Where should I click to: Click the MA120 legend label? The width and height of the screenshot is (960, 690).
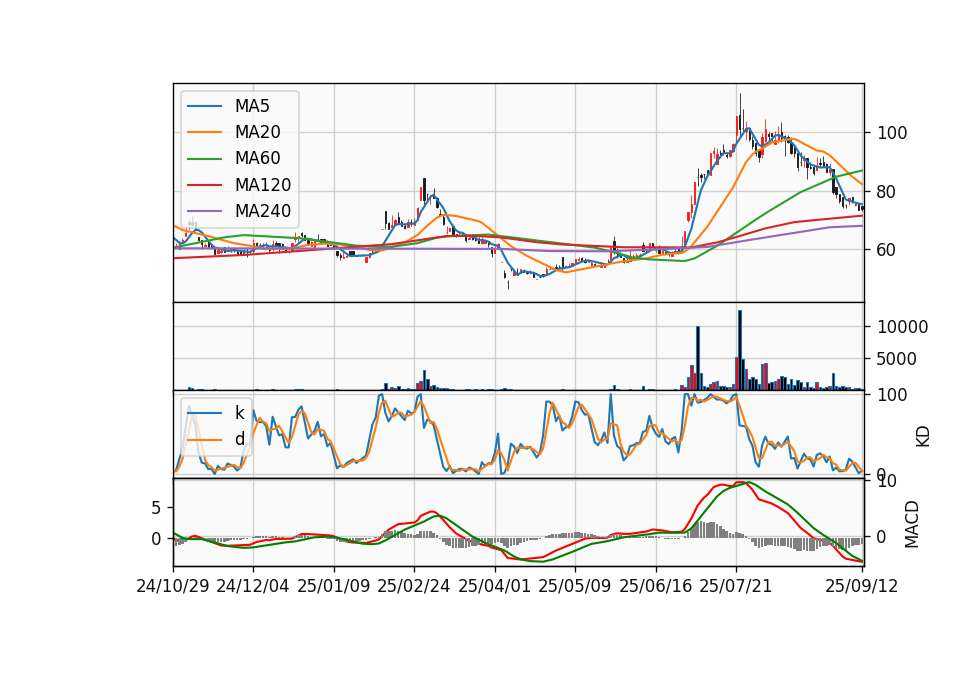(x=263, y=185)
